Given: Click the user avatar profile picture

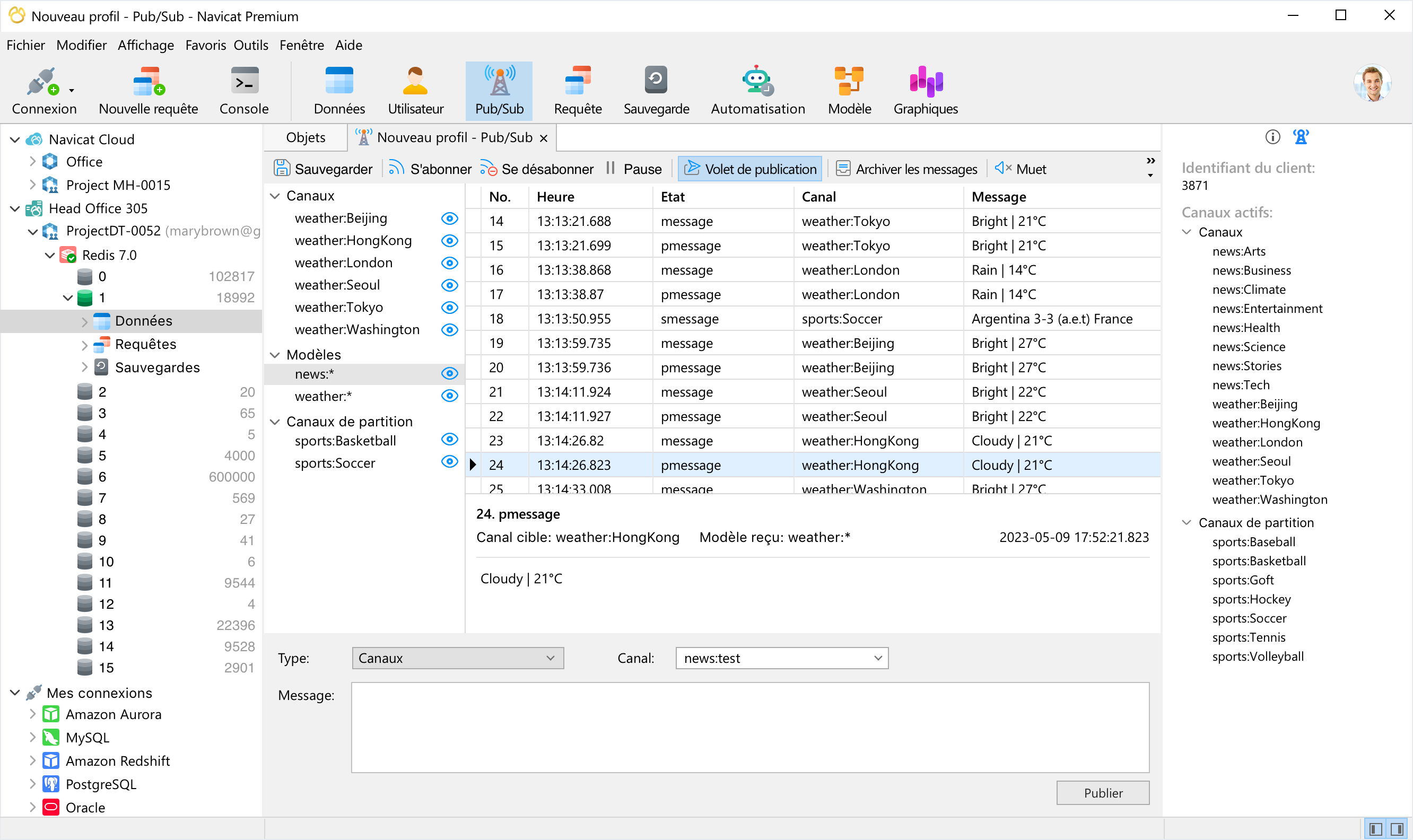Looking at the screenshot, I should [1372, 83].
